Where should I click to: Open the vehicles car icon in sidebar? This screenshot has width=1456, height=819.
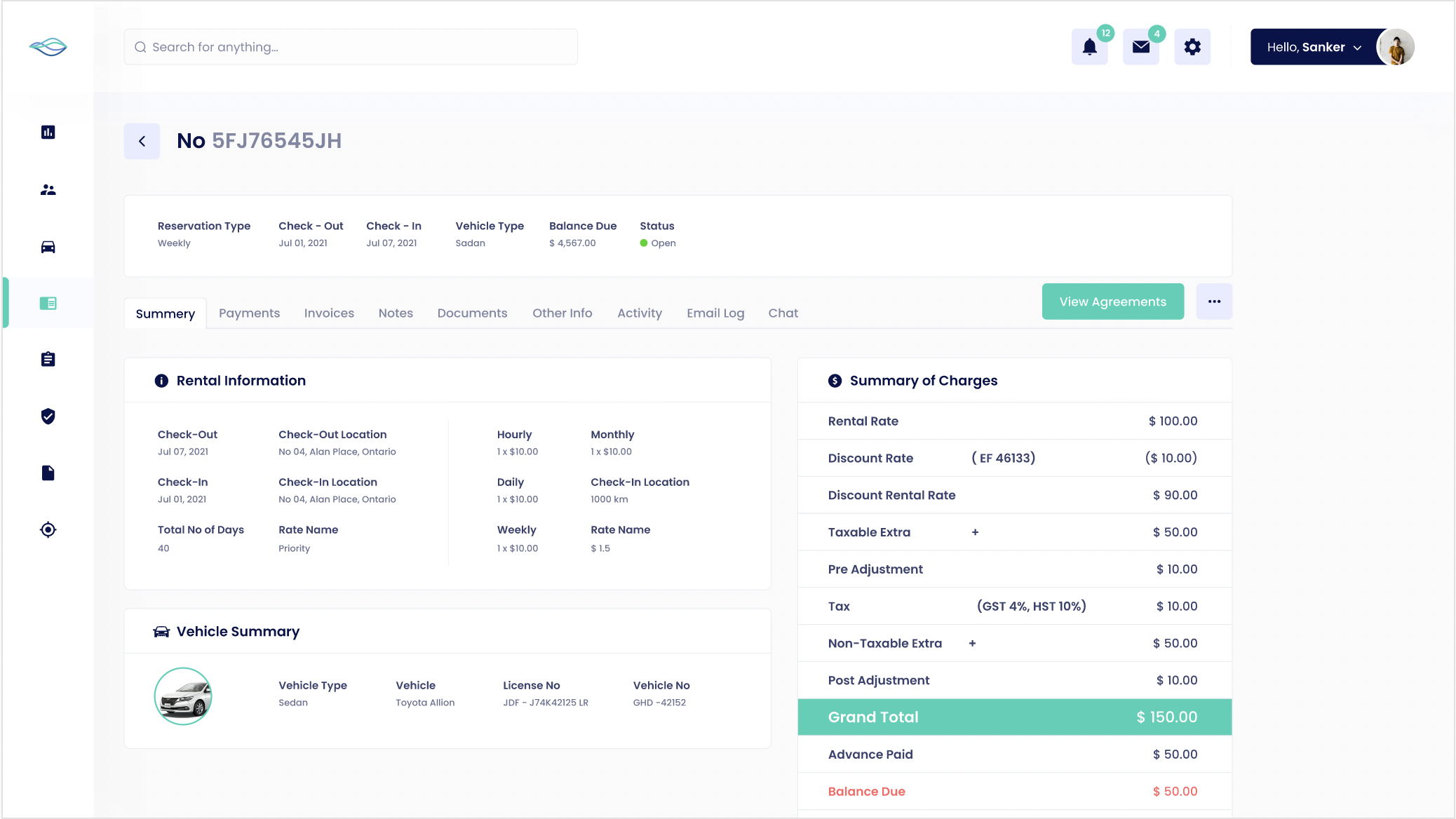pyautogui.click(x=48, y=247)
